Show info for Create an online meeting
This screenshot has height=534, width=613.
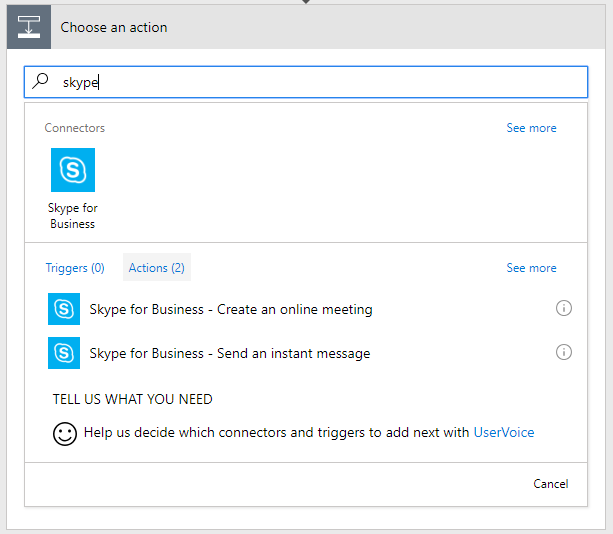(564, 309)
